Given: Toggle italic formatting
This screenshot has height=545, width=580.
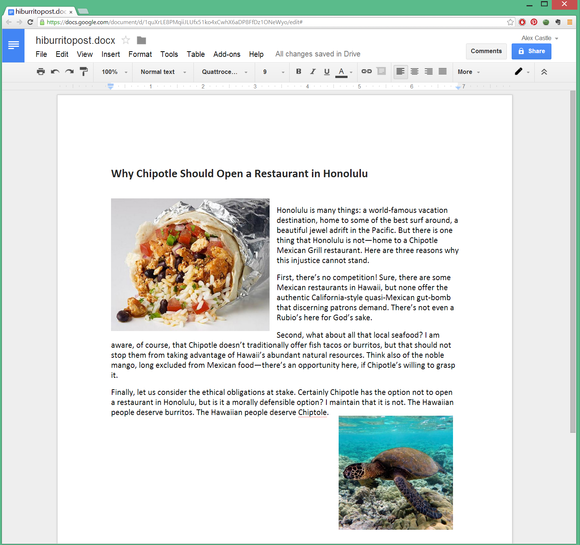Looking at the screenshot, I should [x=313, y=72].
